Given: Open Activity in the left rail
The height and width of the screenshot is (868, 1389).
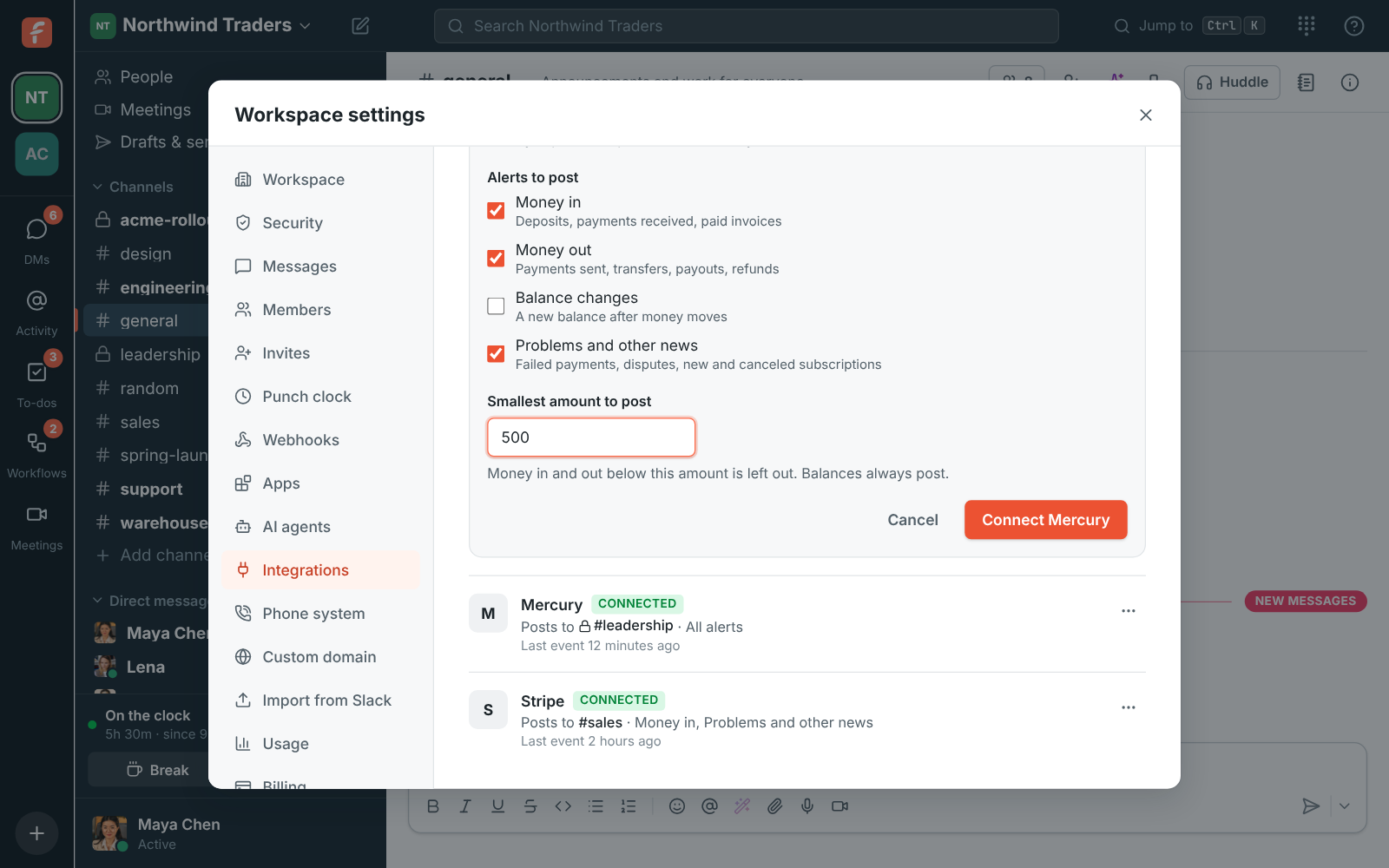Looking at the screenshot, I should pyautogui.click(x=36, y=311).
